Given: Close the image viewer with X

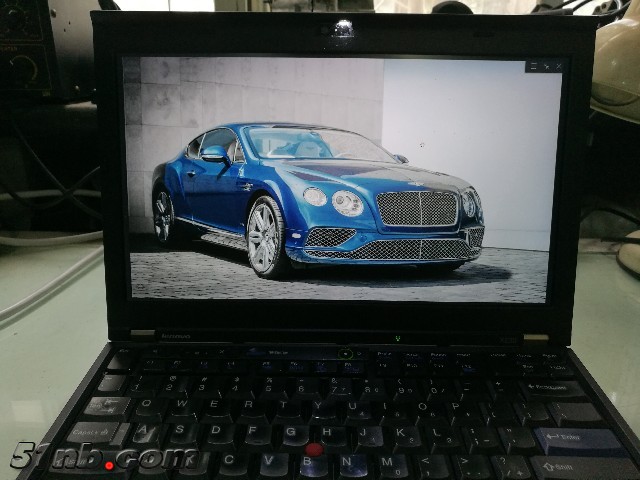Looking at the screenshot, I should pos(558,66).
